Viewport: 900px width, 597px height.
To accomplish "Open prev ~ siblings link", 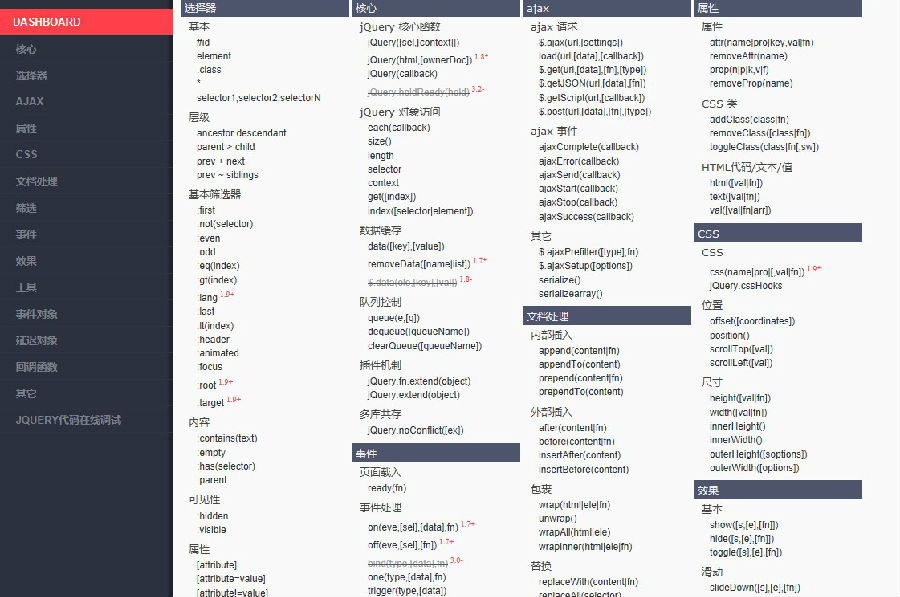I will coord(227,175).
